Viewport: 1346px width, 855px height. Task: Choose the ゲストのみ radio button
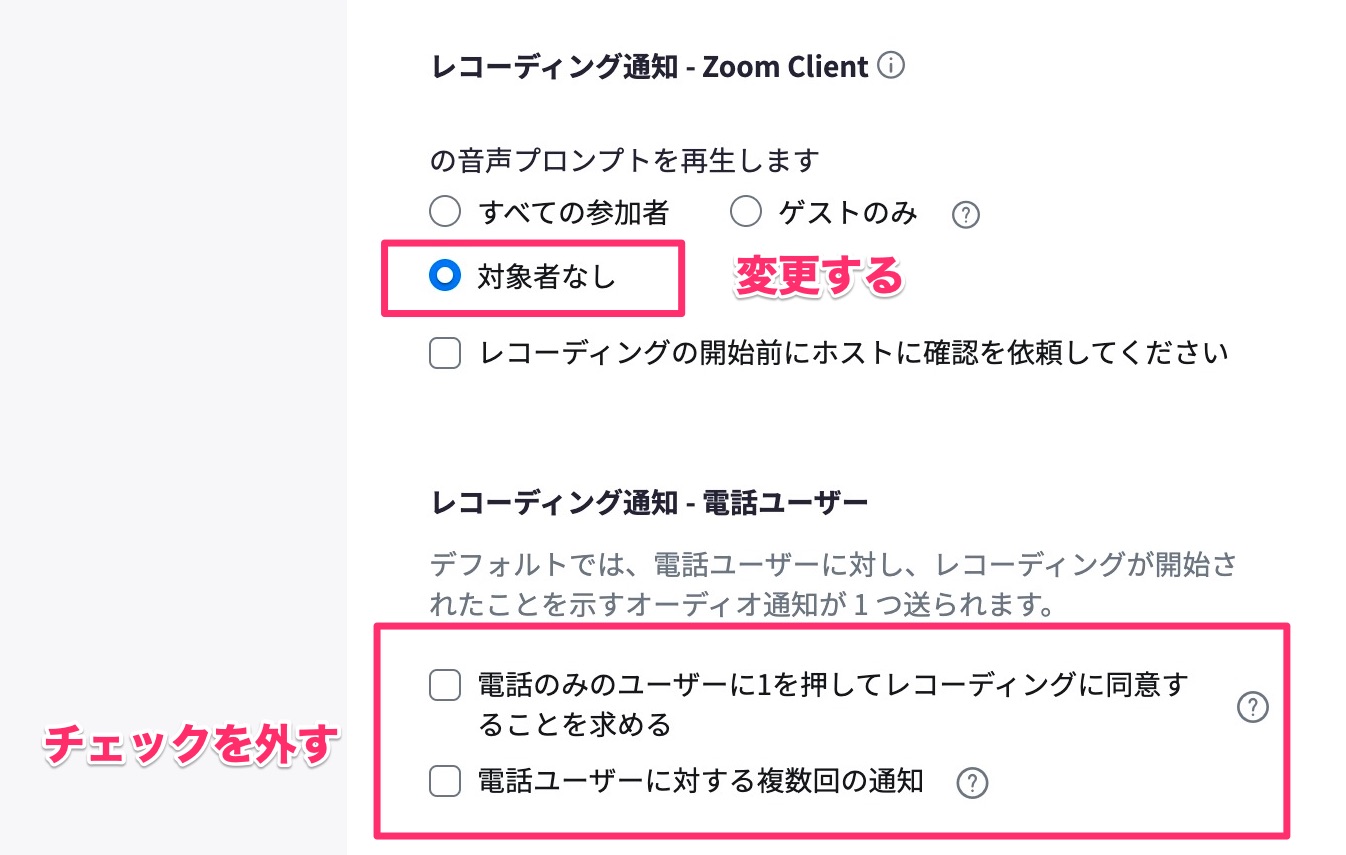tap(746, 212)
